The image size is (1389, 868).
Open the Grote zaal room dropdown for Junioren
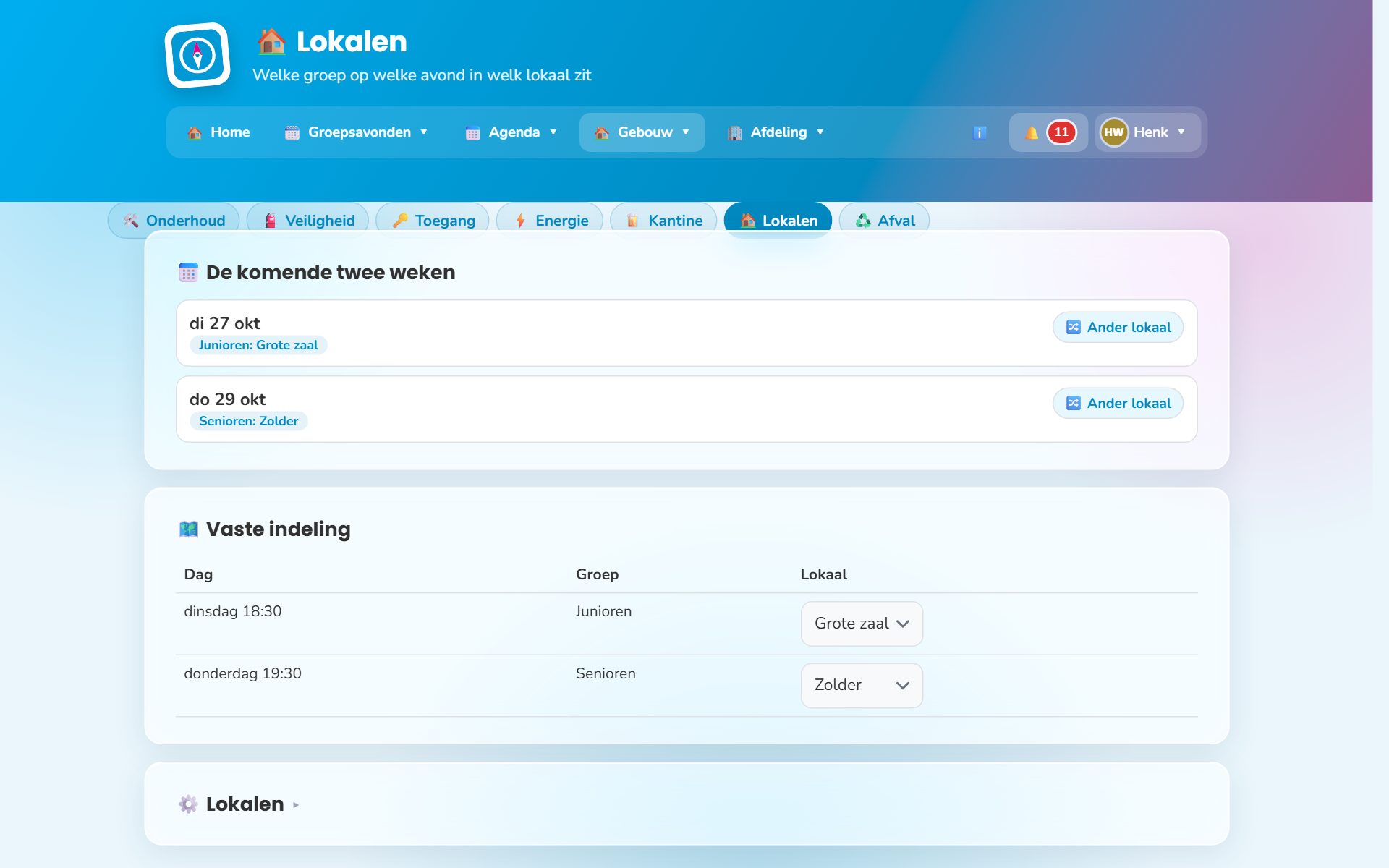click(x=862, y=624)
